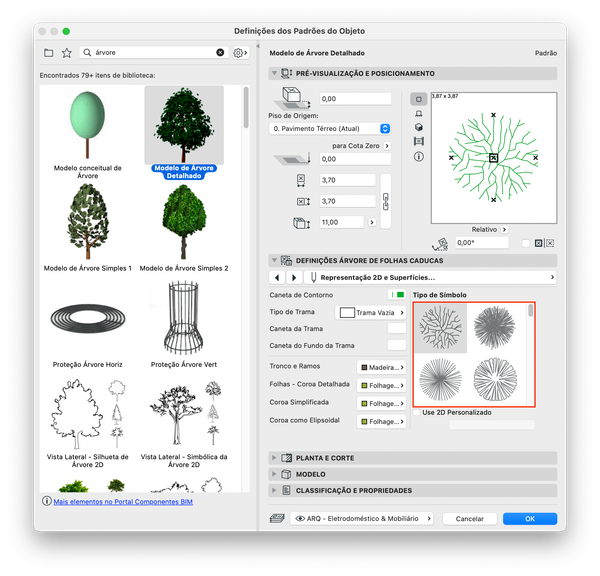Open the Trama Vazia fill type menu

371,313
